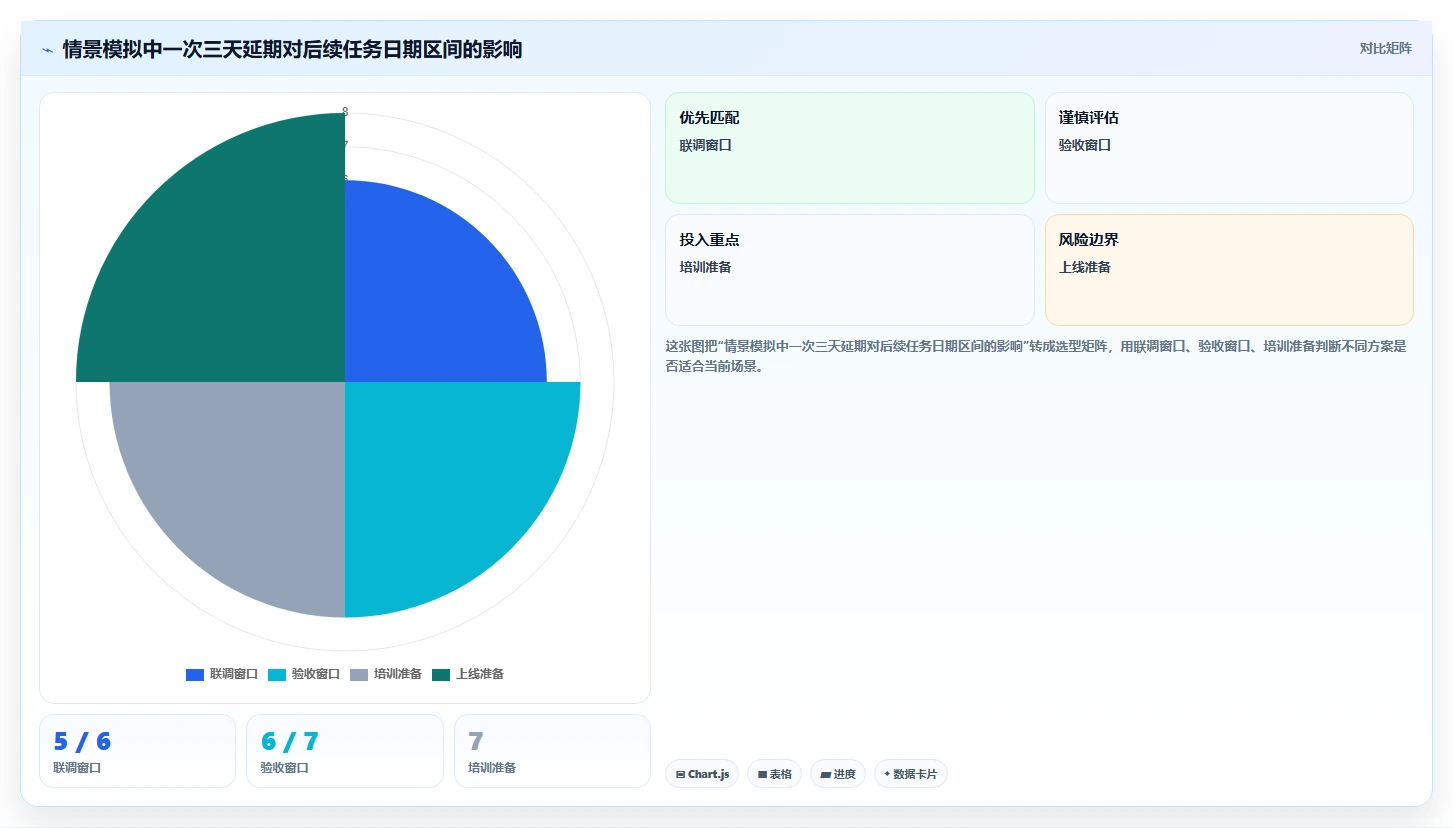The image size is (1453, 828).
Task: Click the description paragraph starting 这张图把
Action: click(x=1036, y=356)
